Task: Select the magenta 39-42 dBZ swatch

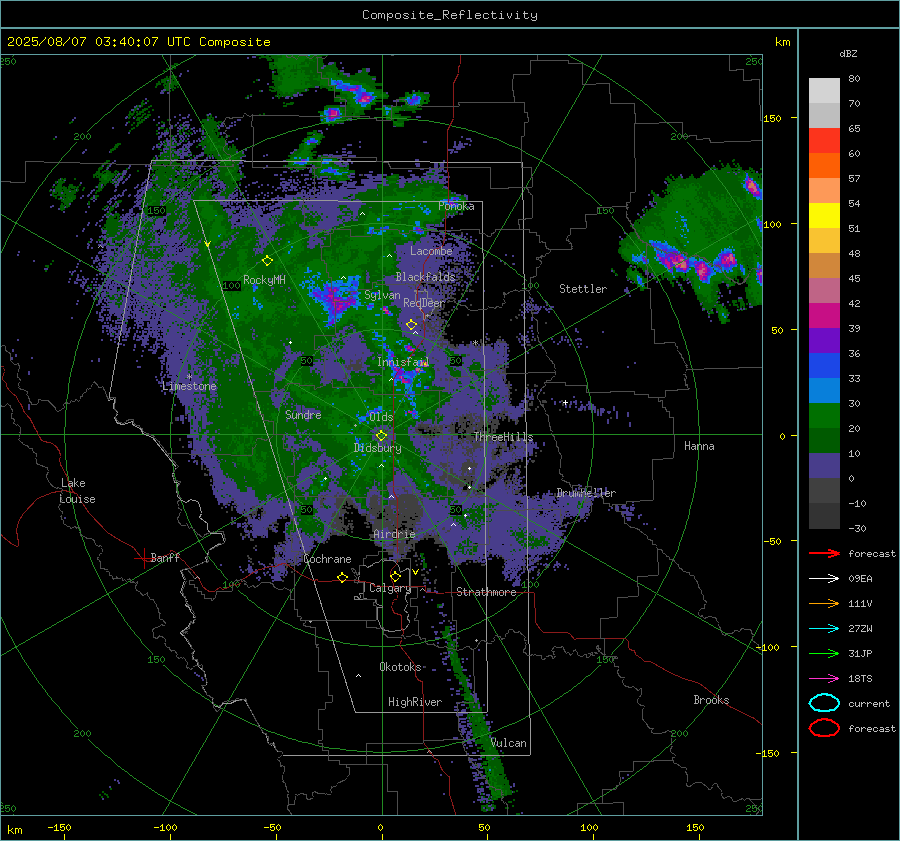Action: [824, 316]
